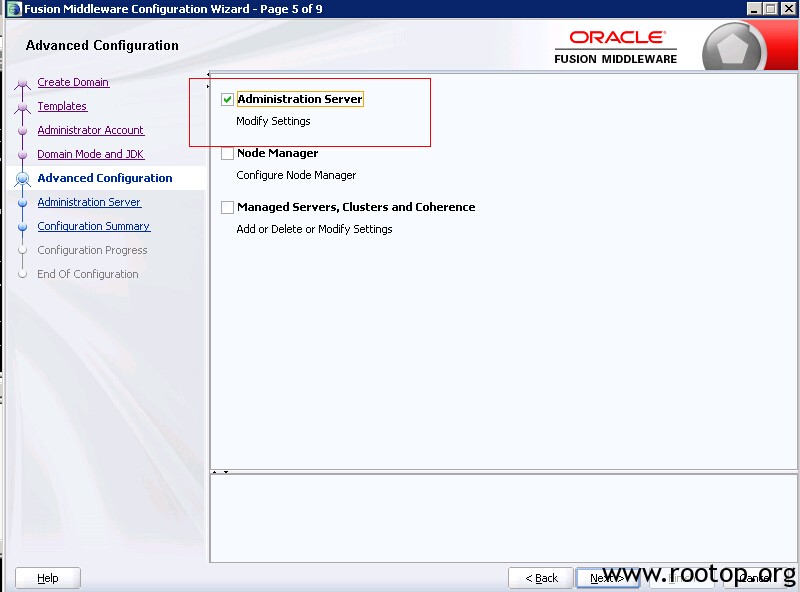The width and height of the screenshot is (800, 592).
Task: Click 'Add or Delete or Modify Settings' text
Action: pyautogui.click(x=314, y=229)
